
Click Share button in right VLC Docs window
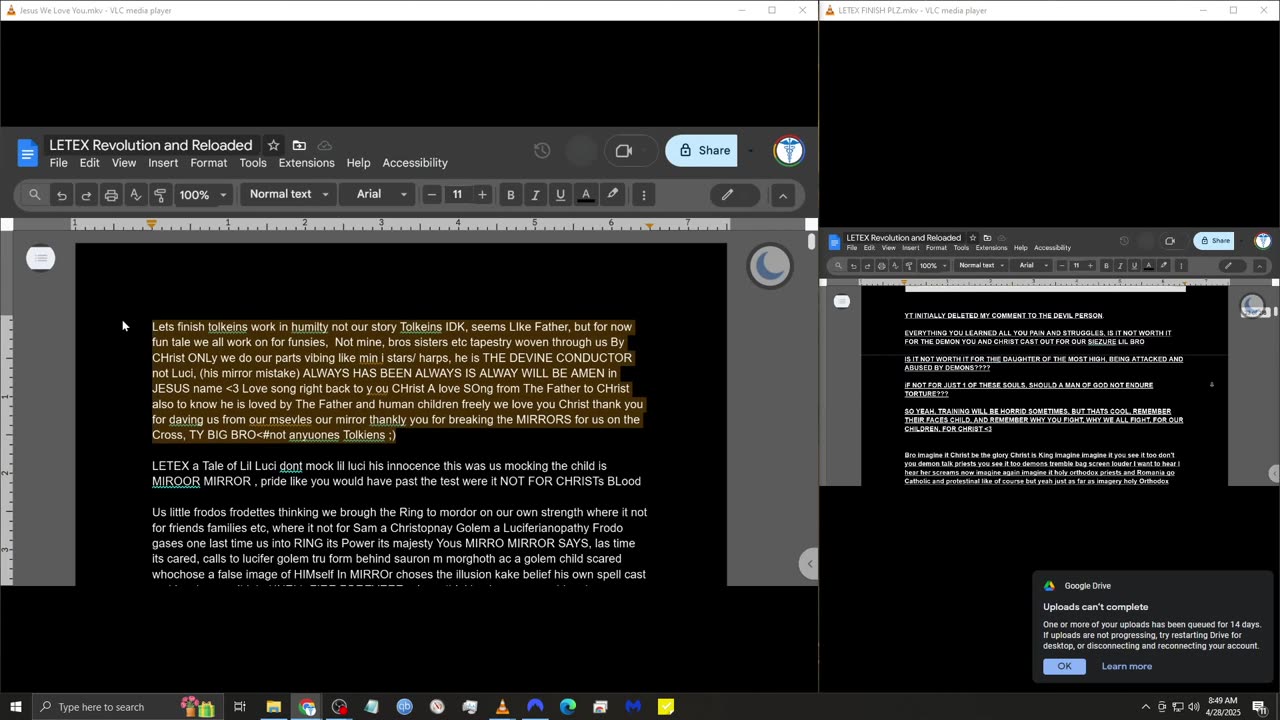pyautogui.click(x=1215, y=241)
